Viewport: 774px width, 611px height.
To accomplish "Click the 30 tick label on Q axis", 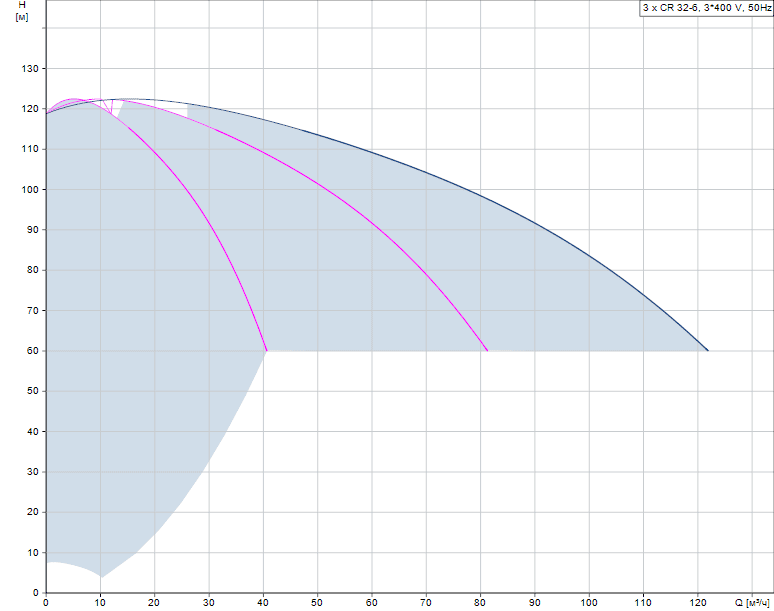I will tap(208, 603).
